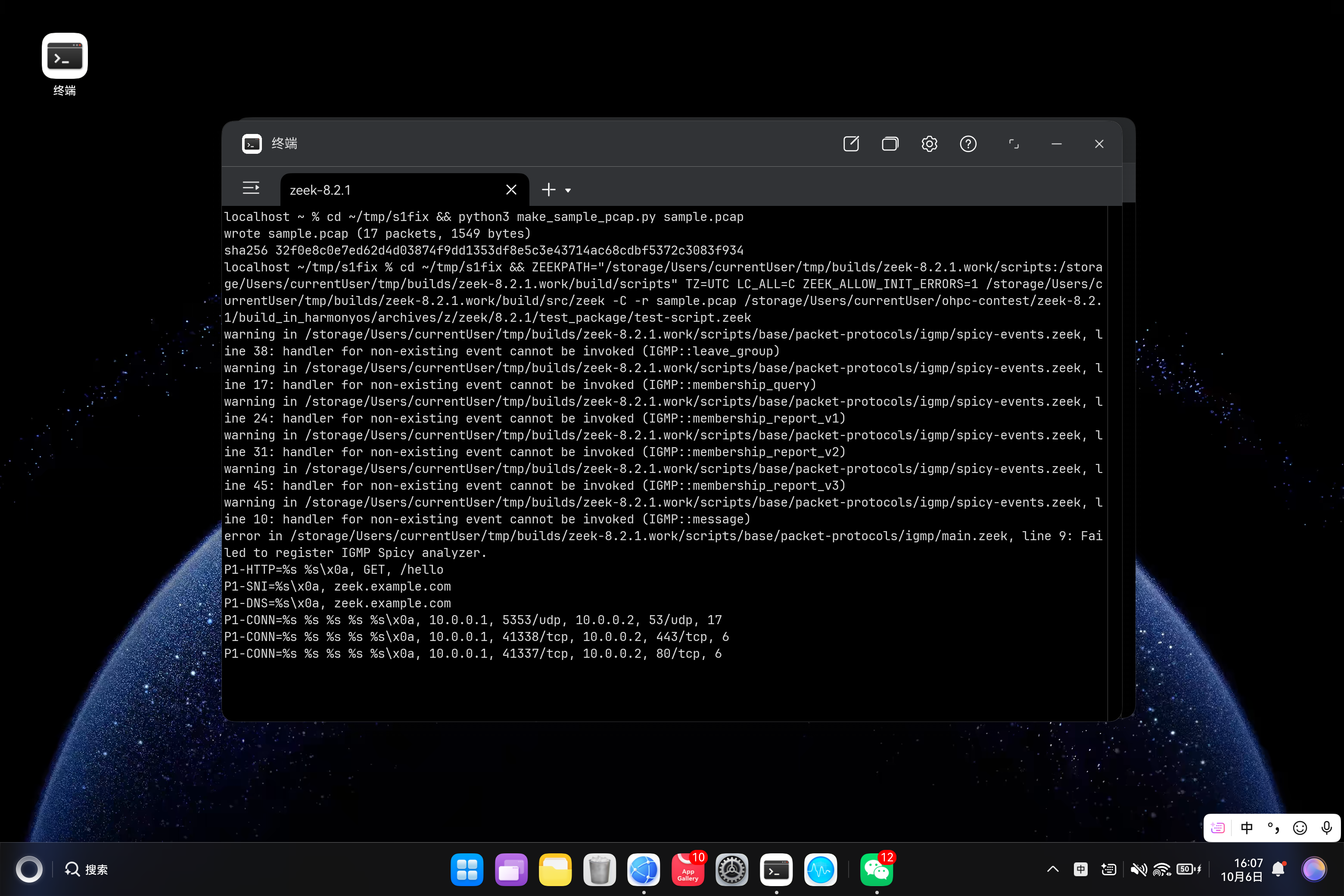Click the 搜索 search field on taskbar
Viewport: 1344px width, 896px height.
point(86,869)
